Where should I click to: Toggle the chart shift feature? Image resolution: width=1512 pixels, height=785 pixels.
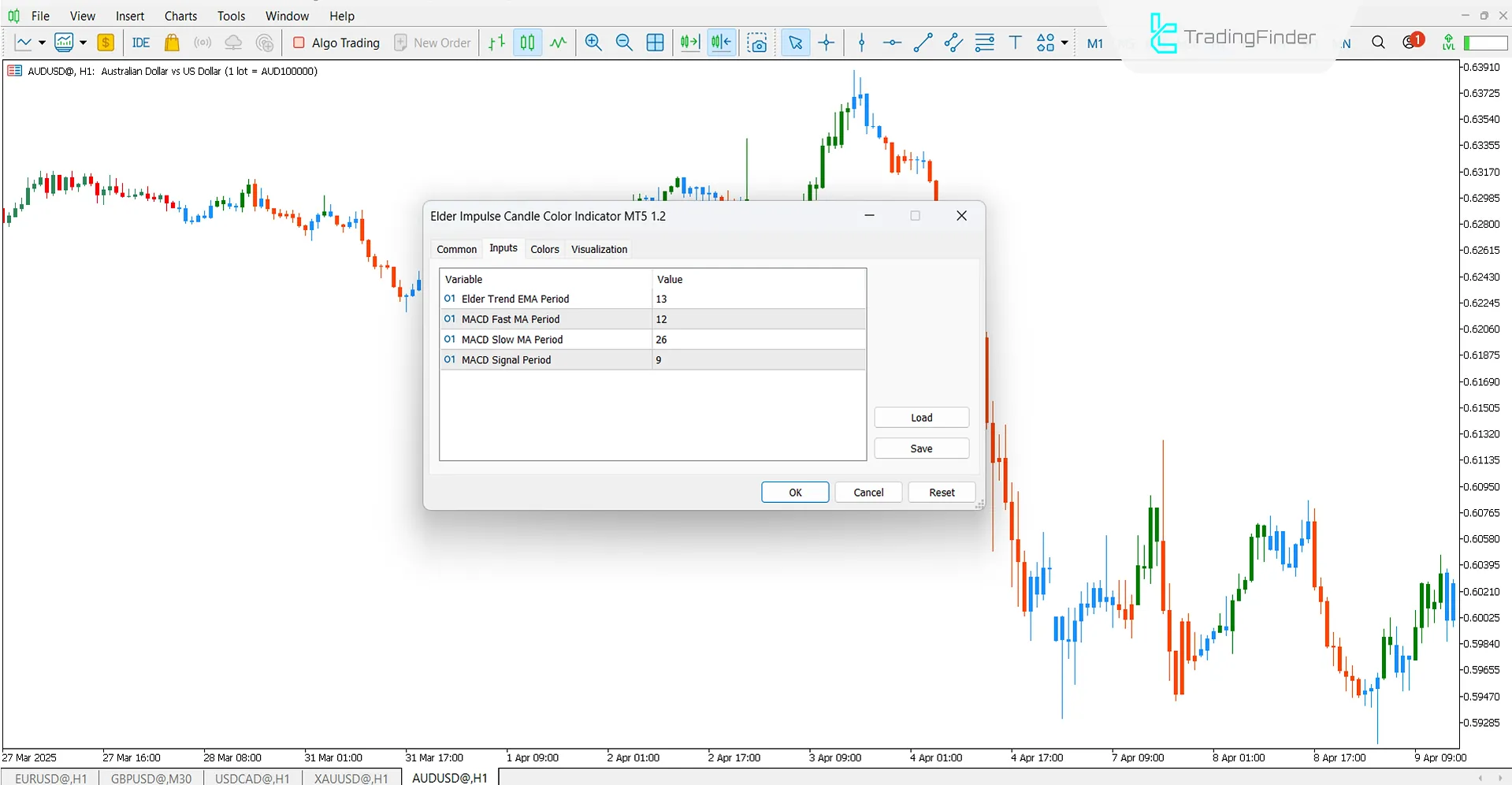click(x=720, y=43)
